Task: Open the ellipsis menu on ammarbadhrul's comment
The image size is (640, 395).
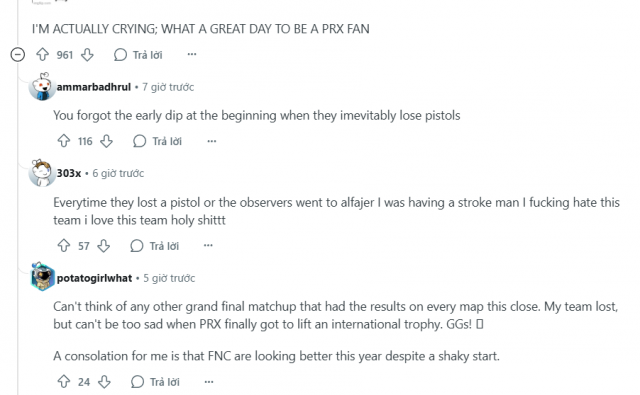Action: pyautogui.click(x=211, y=141)
